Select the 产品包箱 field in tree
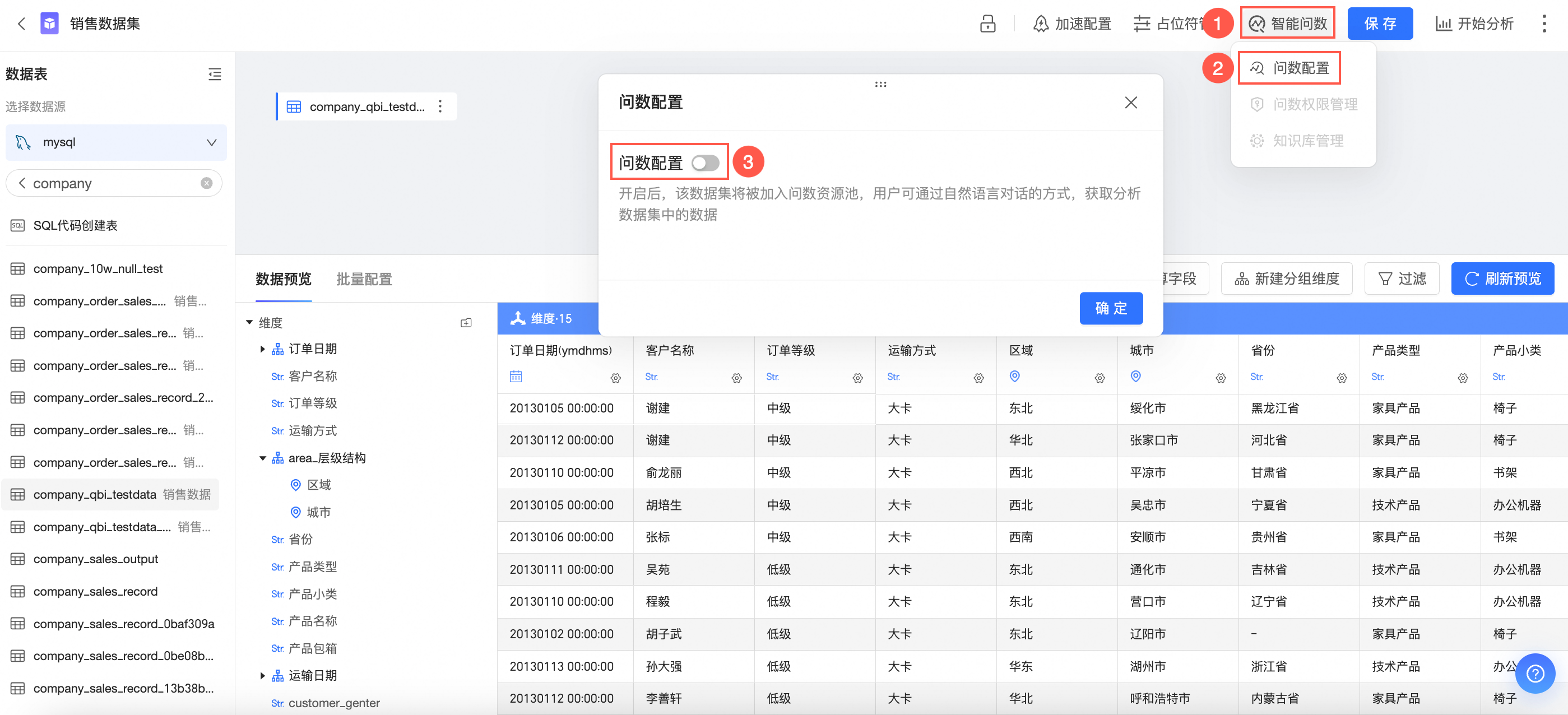The width and height of the screenshot is (1568, 715). tap(312, 649)
